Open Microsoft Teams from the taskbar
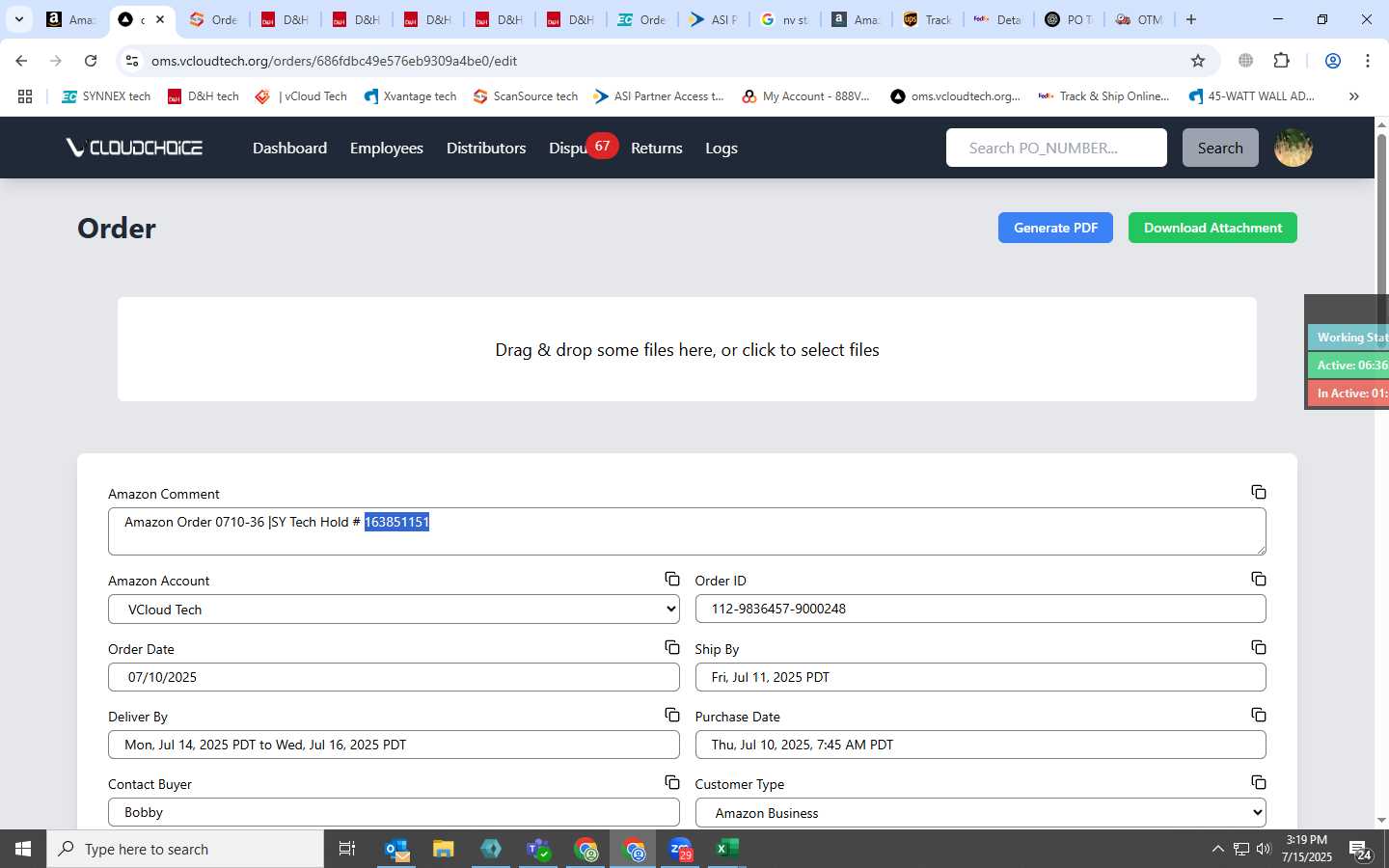This screenshot has height=868, width=1389. [538, 849]
